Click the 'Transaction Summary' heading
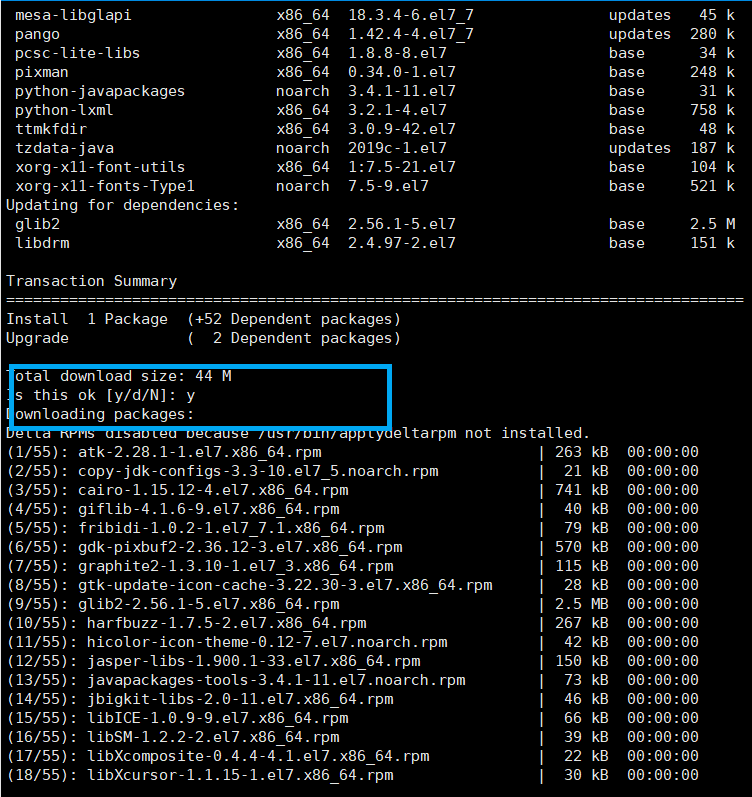Viewport: 752px width, 797px height. coord(92,281)
